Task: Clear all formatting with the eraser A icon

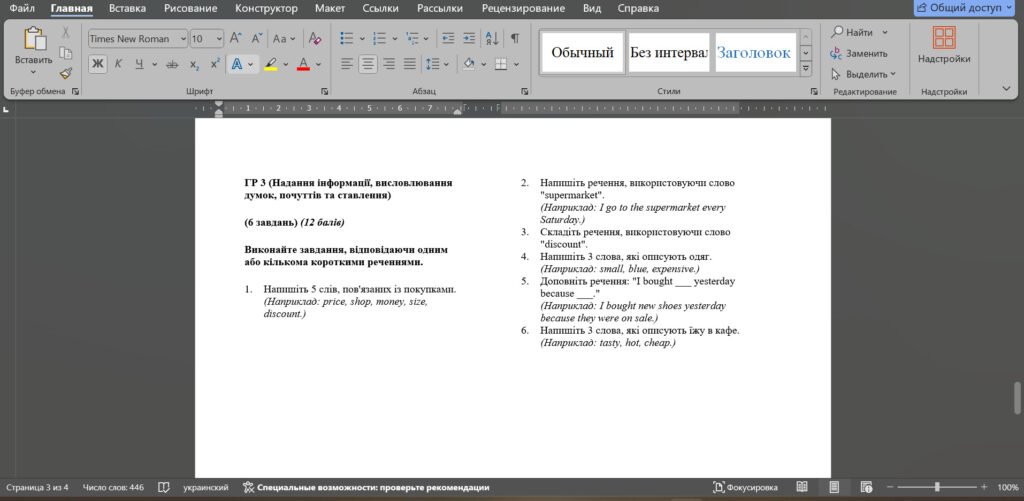Action: [315, 39]
